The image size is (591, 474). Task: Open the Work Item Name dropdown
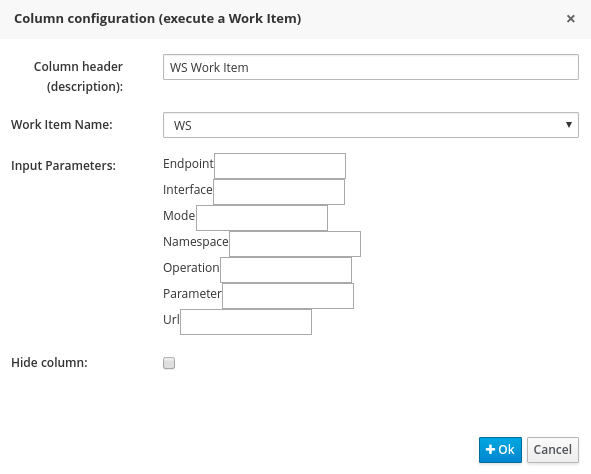(371, 125)
